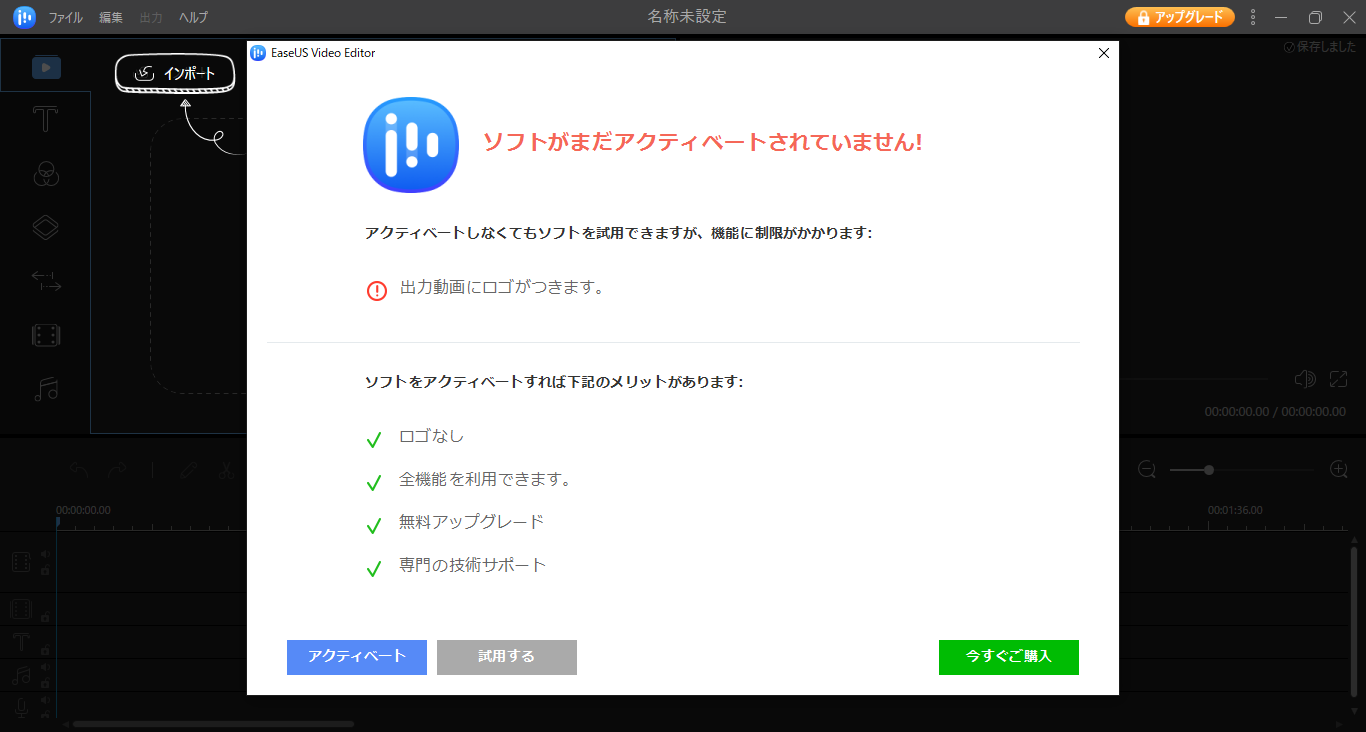1366x732 pixels.
Task: Open the Filters panel icon in sidebar
Action: coord(46,175)
